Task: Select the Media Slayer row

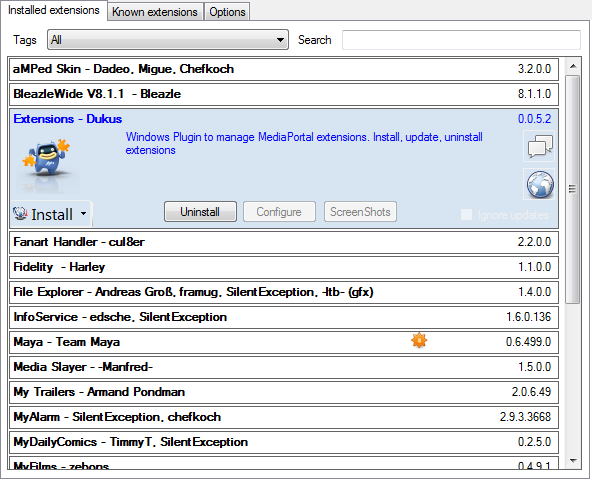Action: [284, 367]
